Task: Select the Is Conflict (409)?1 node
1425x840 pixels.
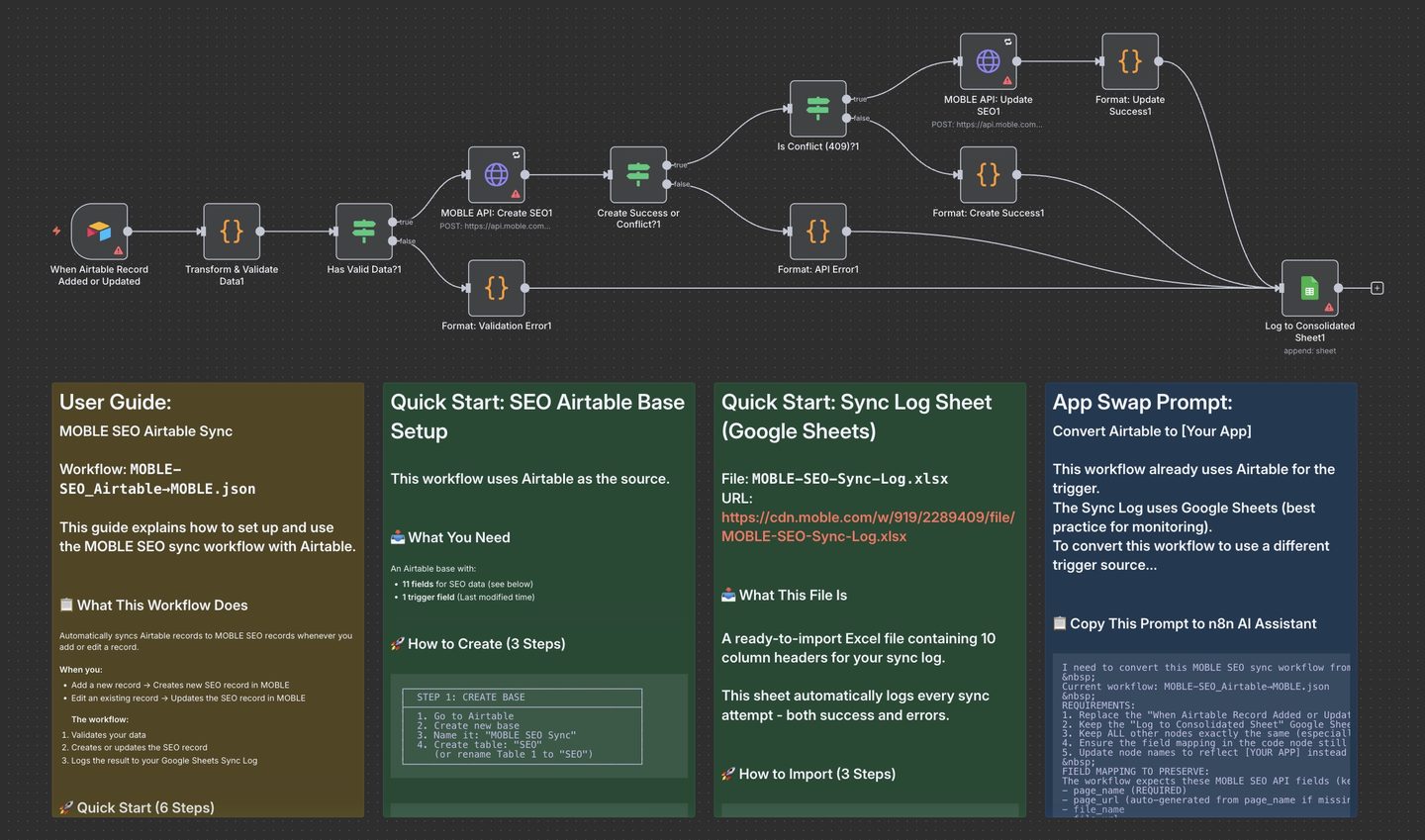Action: 817,109
